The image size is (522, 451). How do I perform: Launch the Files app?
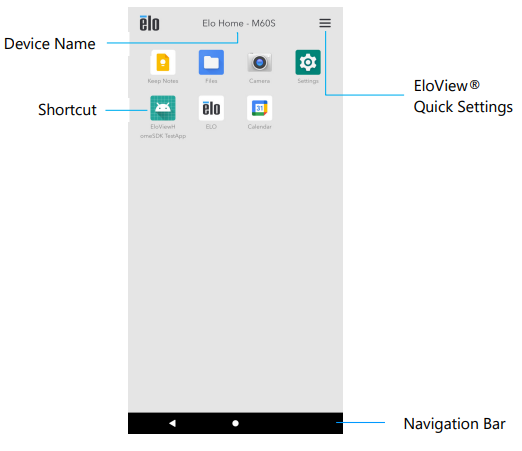pyautogui.click(x=211, y=62)
